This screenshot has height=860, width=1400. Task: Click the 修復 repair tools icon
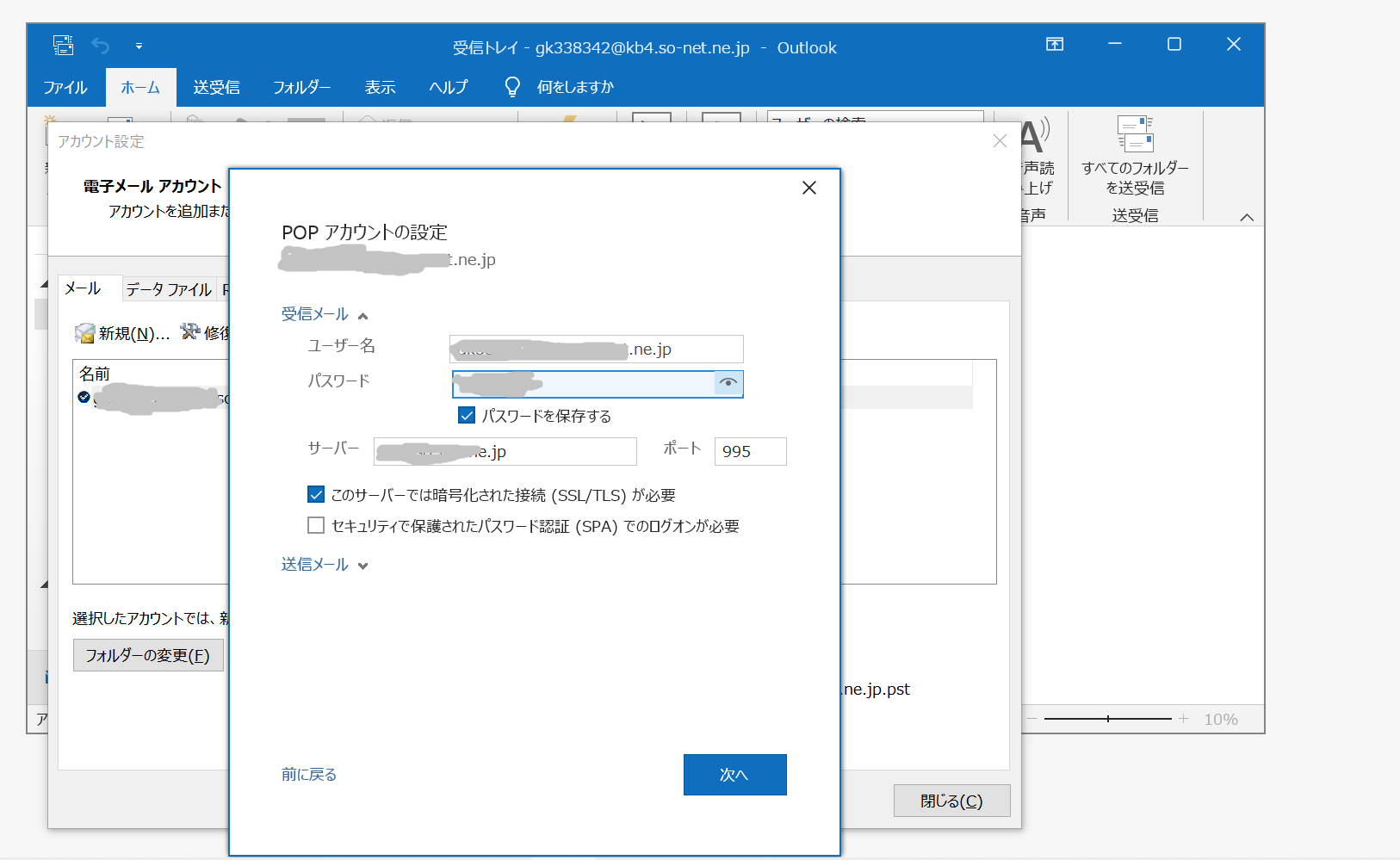(189, 331)
